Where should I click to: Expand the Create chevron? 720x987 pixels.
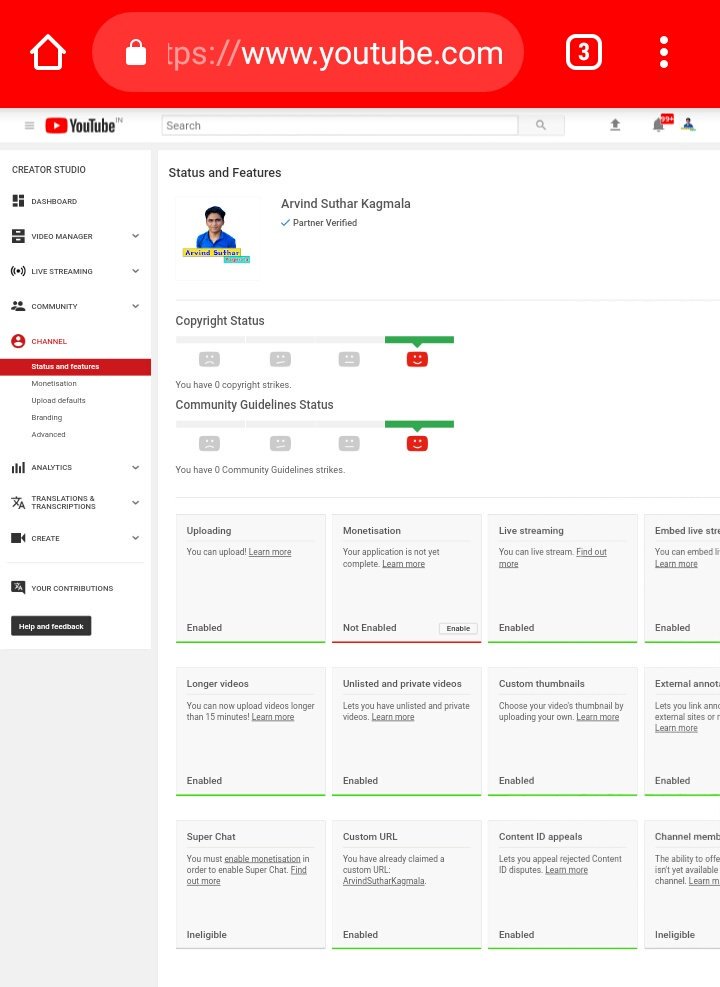click(135, 538)
